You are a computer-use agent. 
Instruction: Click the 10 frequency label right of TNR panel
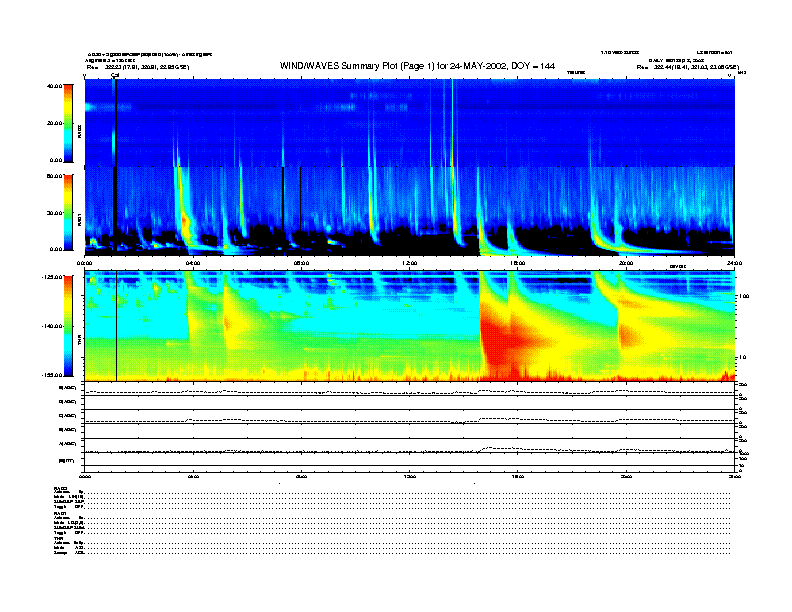pos(742,358)
